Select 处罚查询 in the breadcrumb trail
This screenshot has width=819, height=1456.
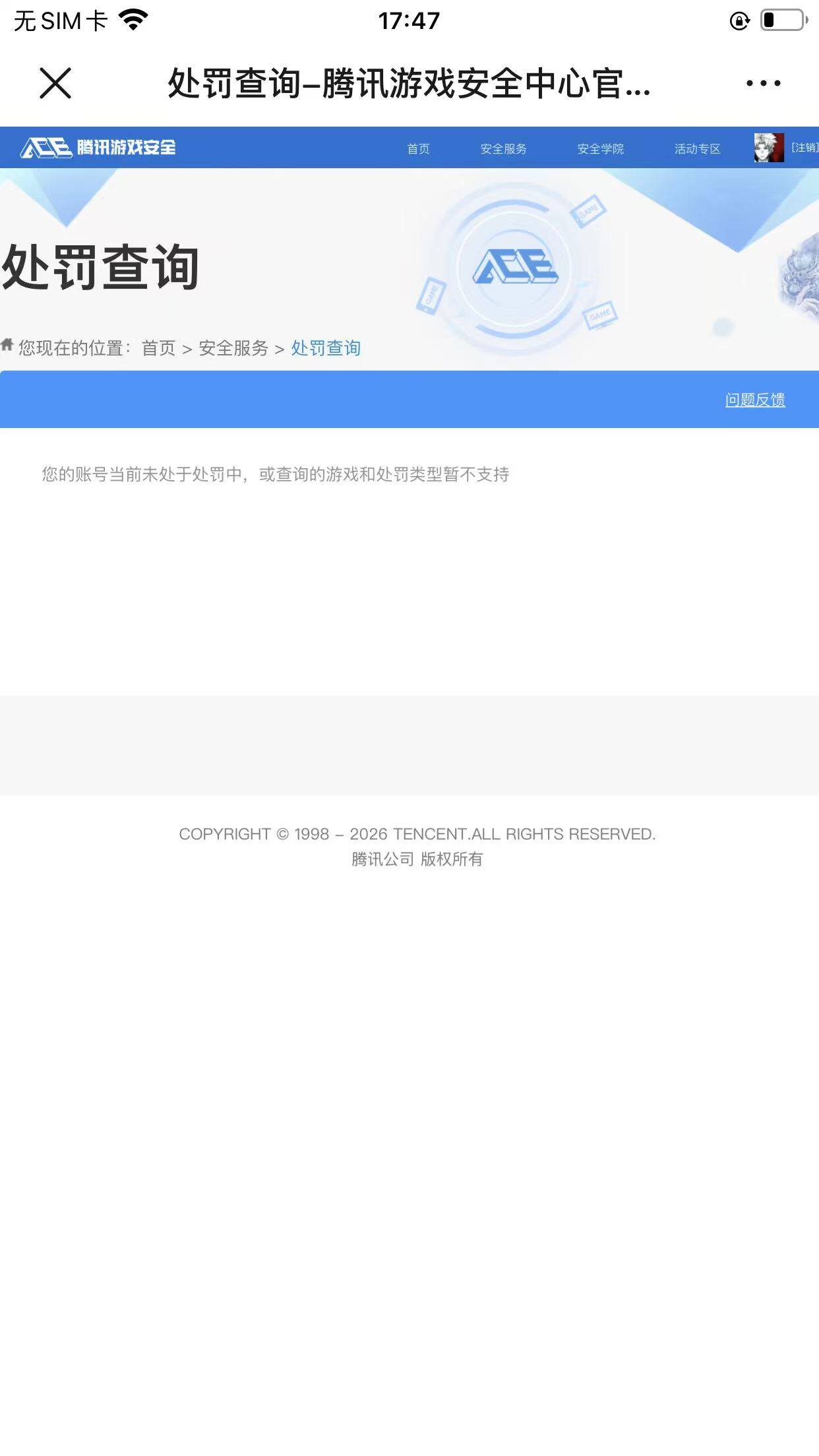[326, 348]
